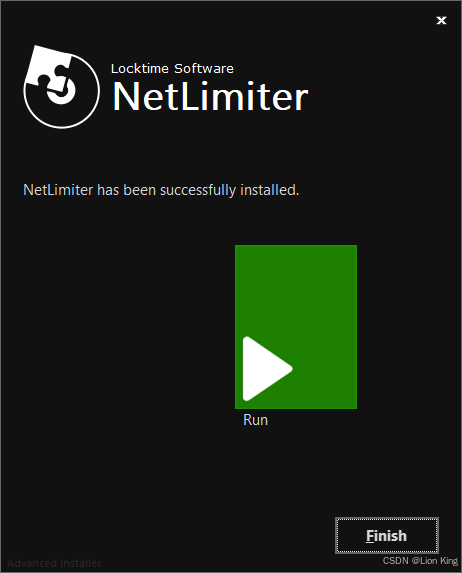Click the successfully installed message text
462x573 pixels.
(x=161, y=190)
